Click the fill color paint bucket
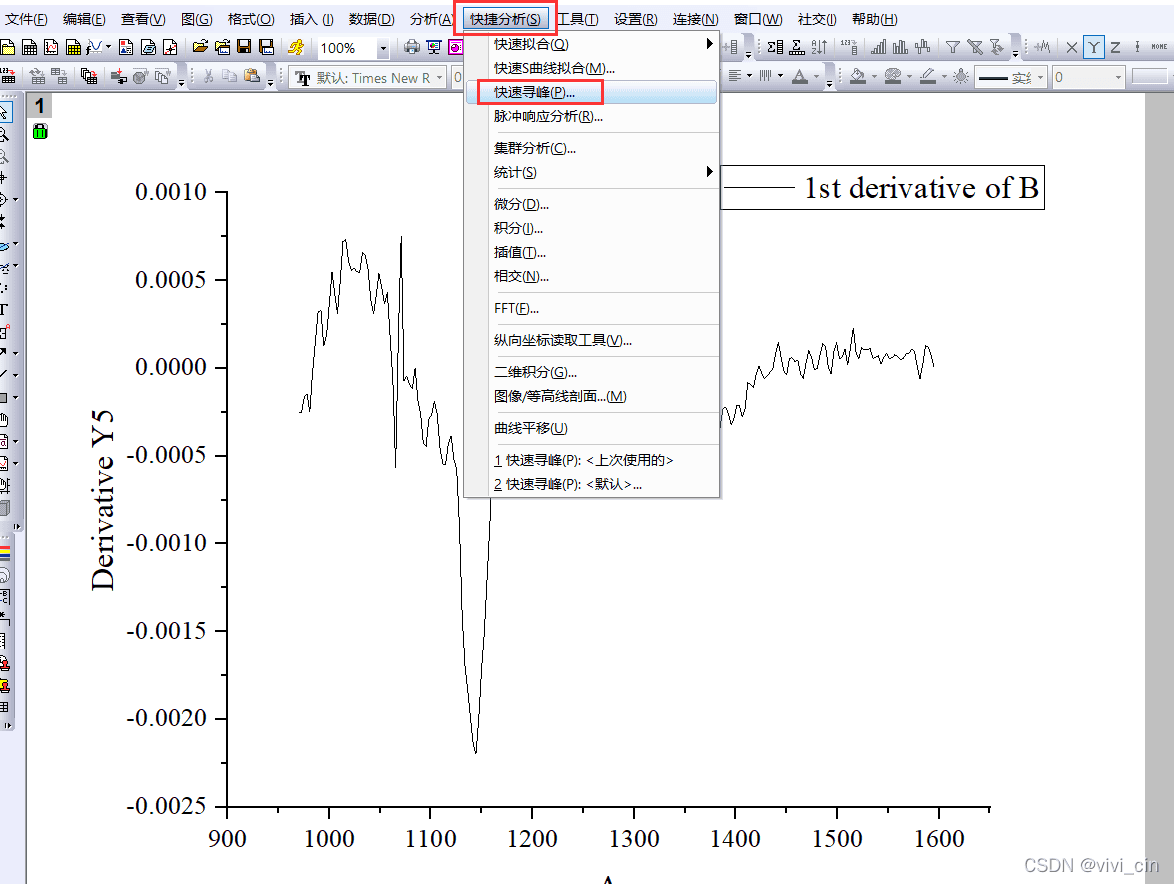The image size is (1174, 884). (857, 77)
